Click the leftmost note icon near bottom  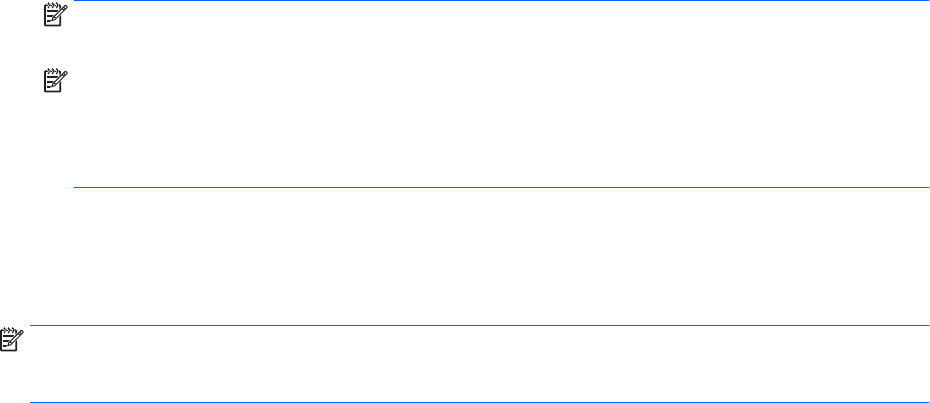(8, 342)
